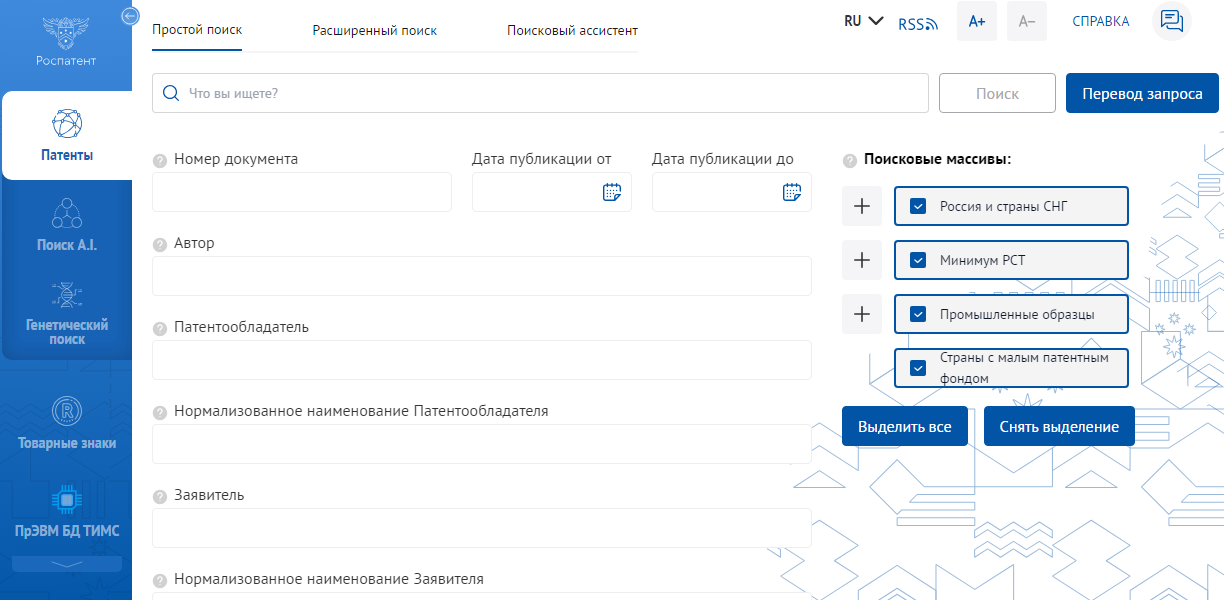Focus the main search query field

[540, 93]
